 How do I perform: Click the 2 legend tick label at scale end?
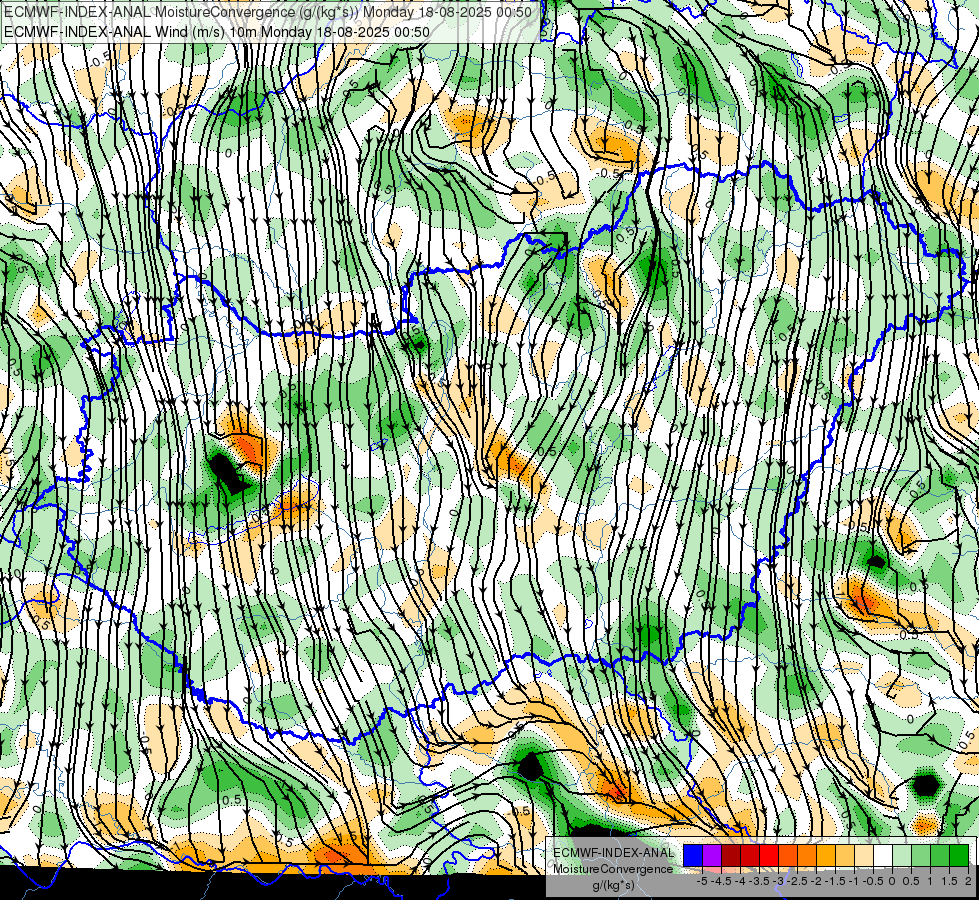click(968, 881)
